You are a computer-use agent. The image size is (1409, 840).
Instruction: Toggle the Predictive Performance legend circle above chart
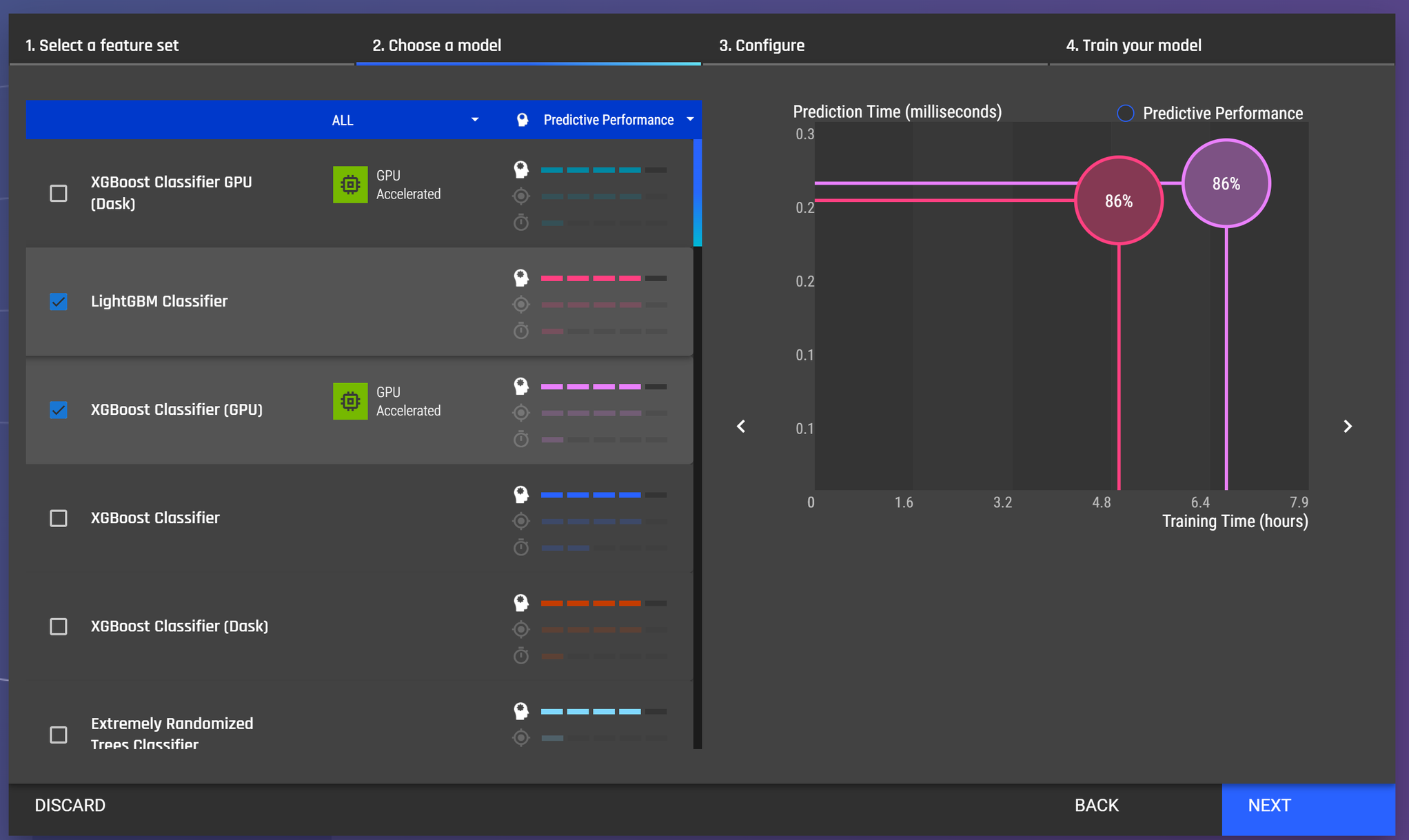[x=1125, y=113]
